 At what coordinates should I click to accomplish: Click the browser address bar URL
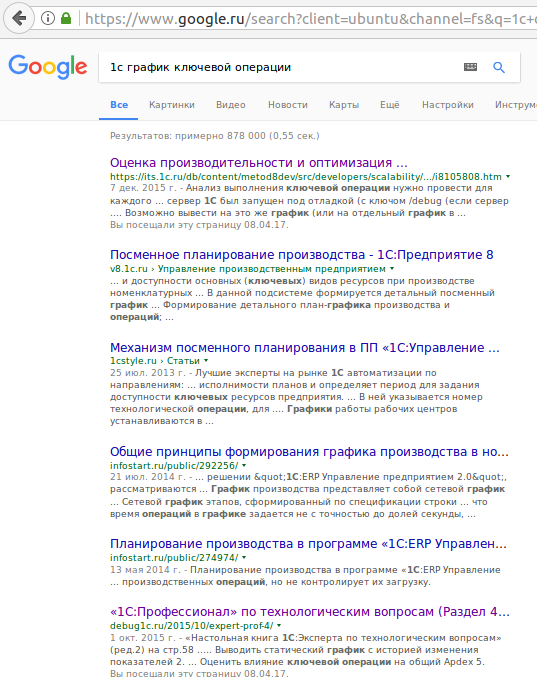click(x=310, y=19)
